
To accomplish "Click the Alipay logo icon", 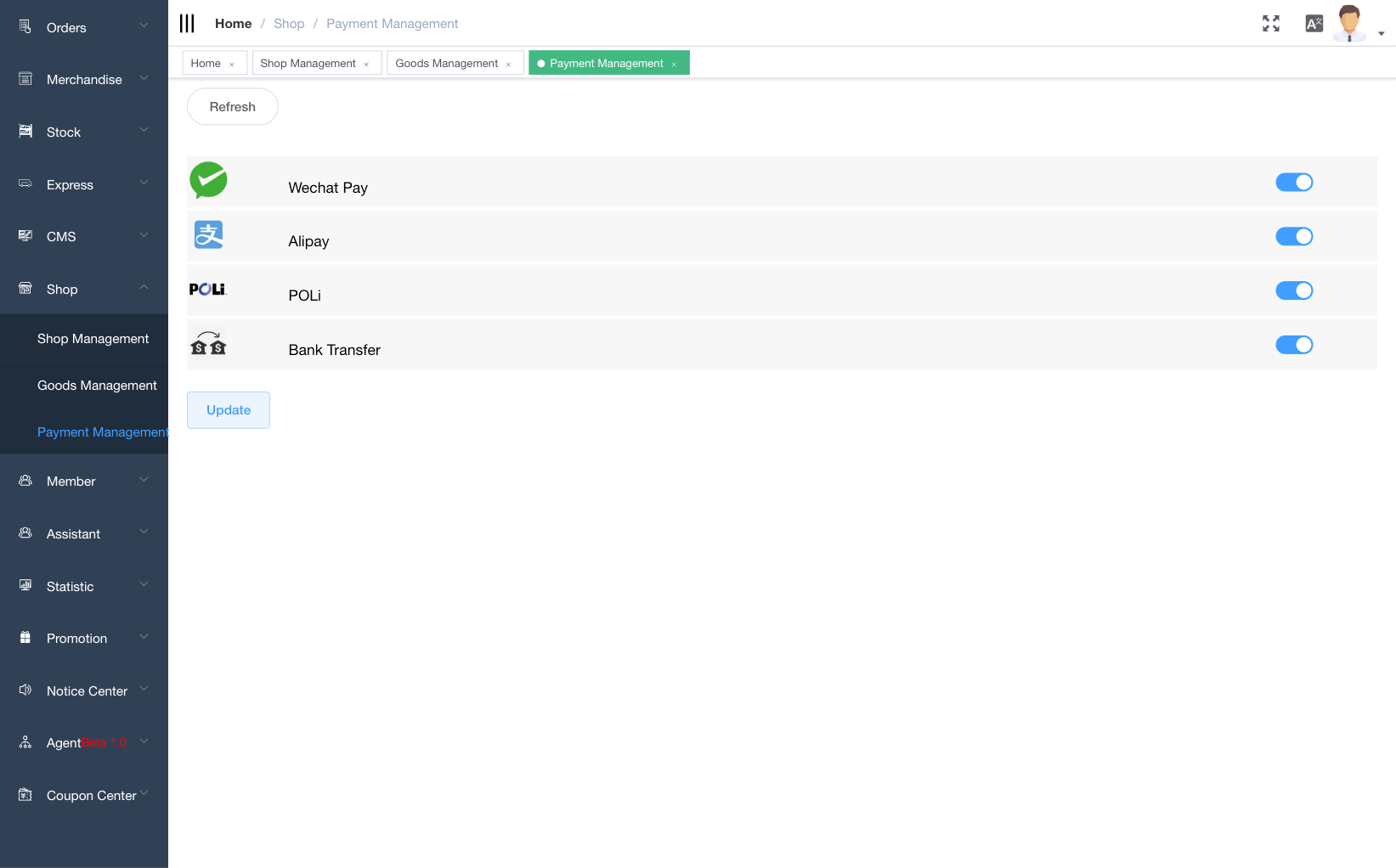I will tap(208, 235).
